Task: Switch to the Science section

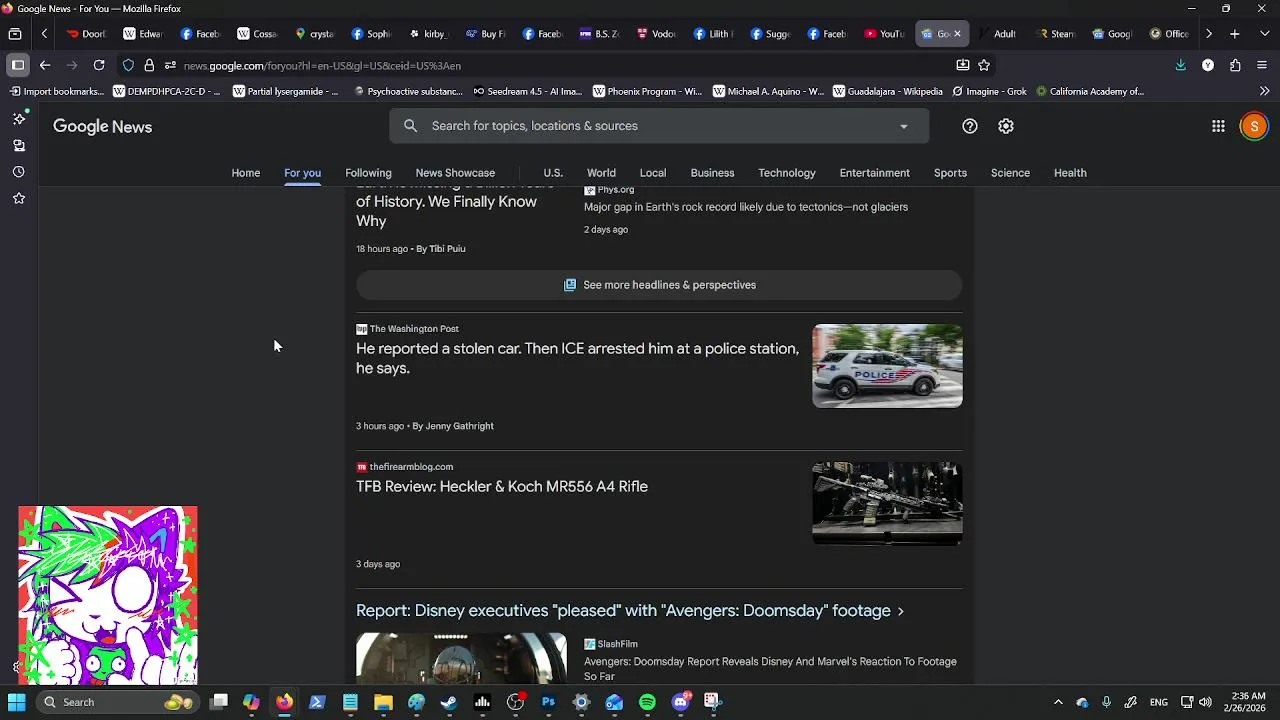Action: (x=1010, y=173)
